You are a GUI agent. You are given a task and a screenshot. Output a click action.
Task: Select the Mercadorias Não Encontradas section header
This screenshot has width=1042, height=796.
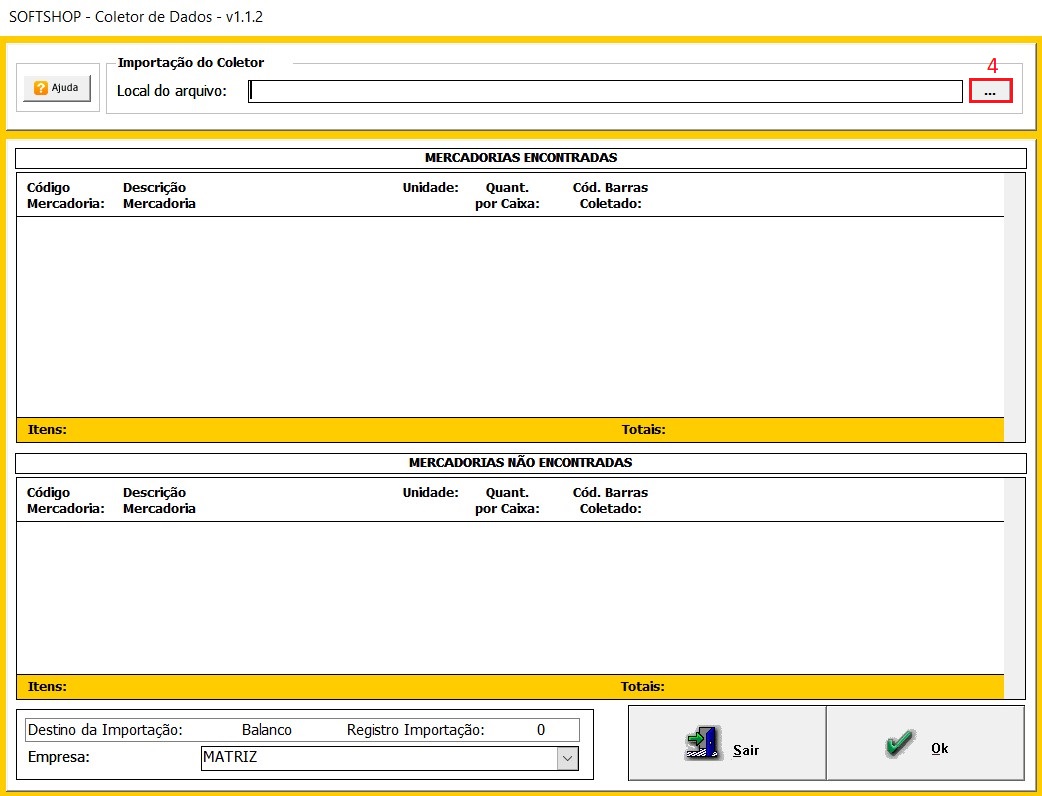520,463
